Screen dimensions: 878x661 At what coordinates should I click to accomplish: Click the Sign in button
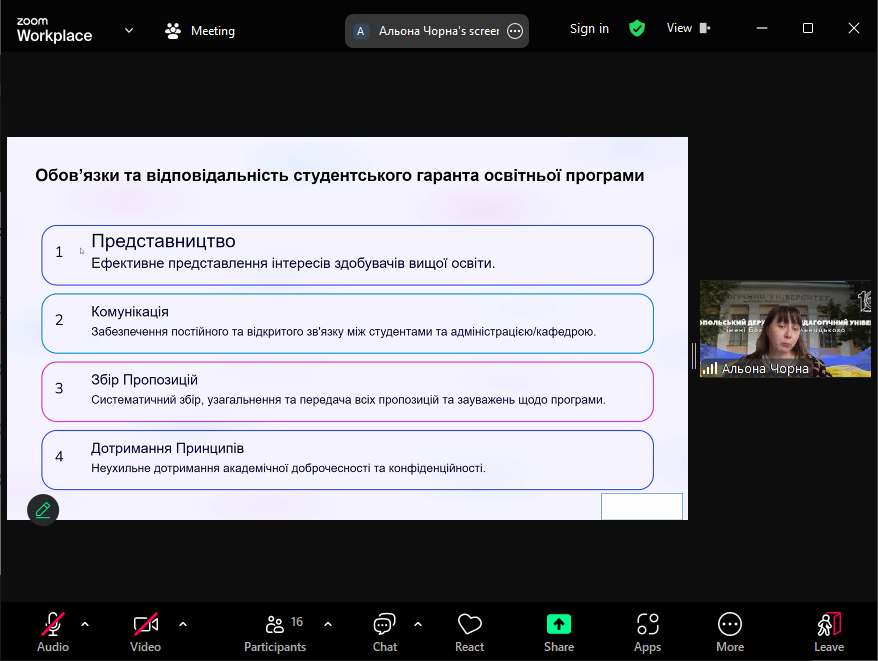[x=589, y=29]
